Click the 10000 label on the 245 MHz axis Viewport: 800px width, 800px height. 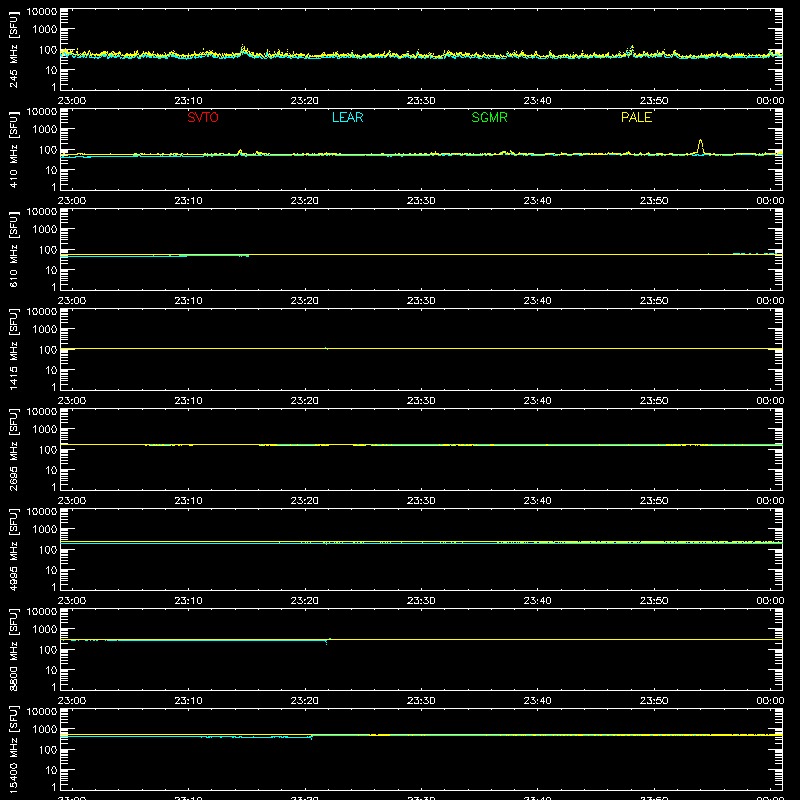point(42,12)
